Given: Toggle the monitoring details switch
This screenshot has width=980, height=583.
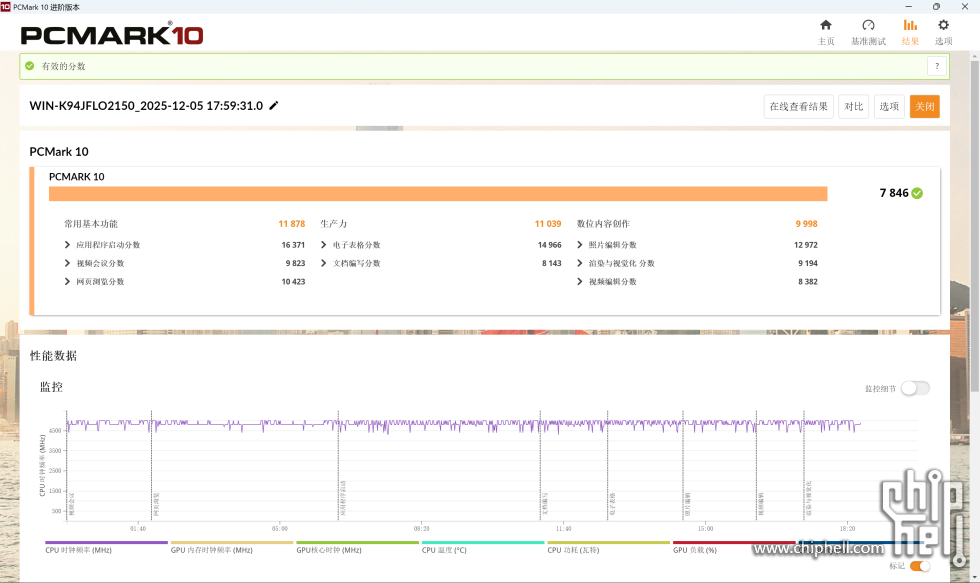Looking at the screenshot, I should 914,388.
